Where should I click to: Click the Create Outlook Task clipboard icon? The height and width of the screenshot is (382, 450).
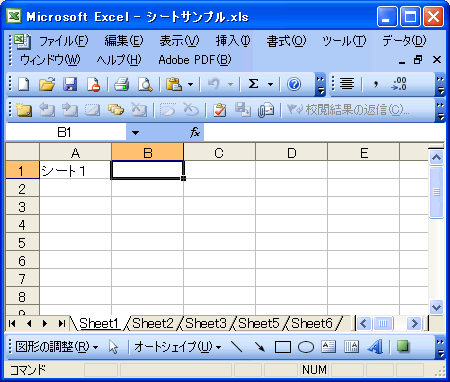pyautogui.click(x=219, y=110)
